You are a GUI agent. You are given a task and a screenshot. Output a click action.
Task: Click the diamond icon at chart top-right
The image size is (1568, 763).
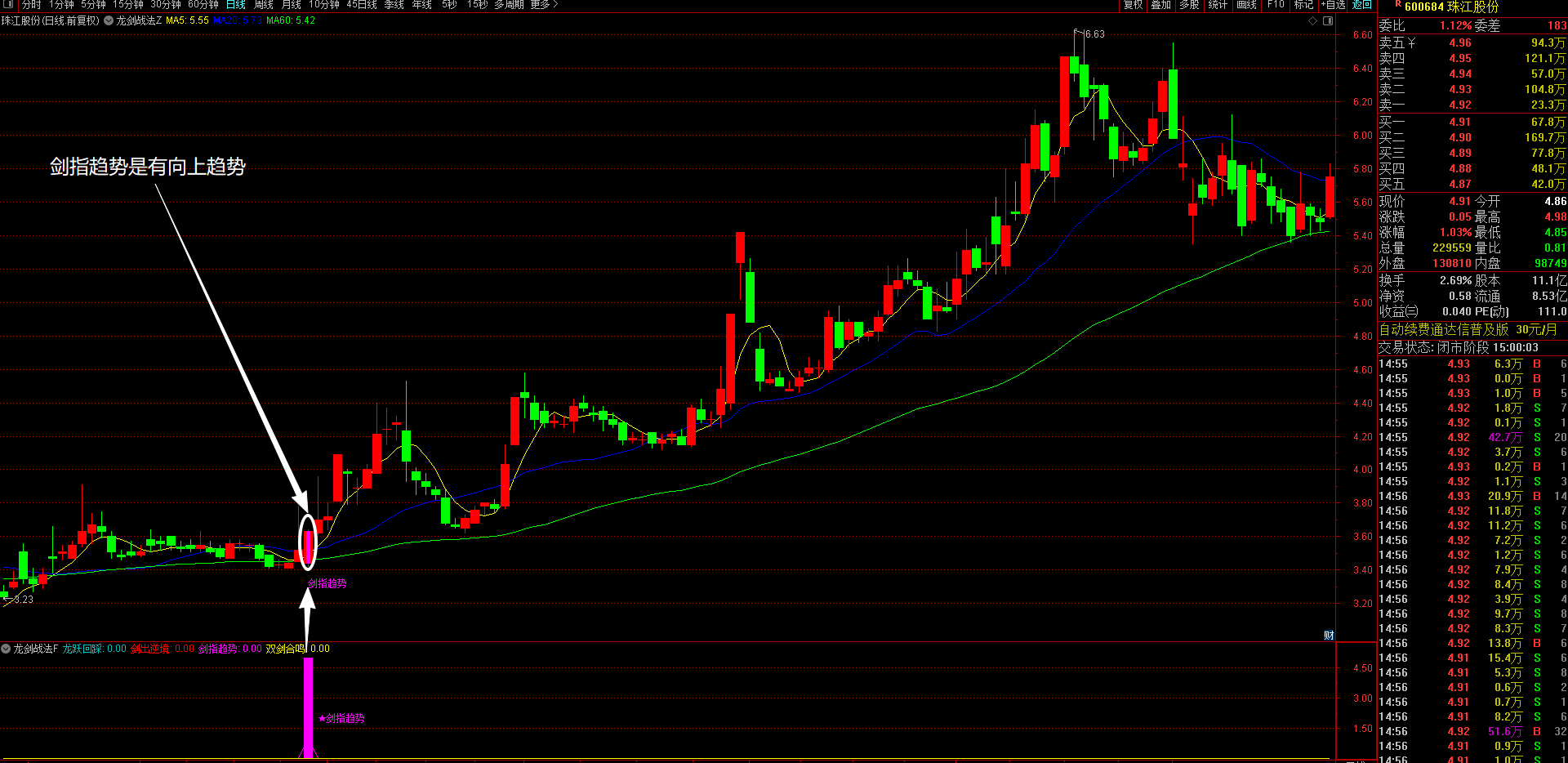pos(1313,20)
